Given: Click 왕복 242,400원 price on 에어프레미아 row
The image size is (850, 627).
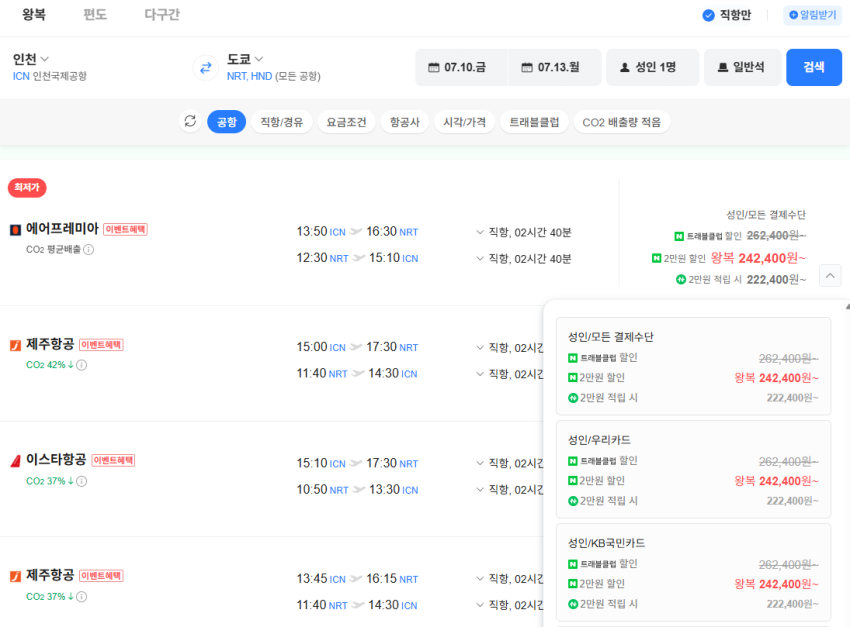Looking at the screenshot, I should coord(758,258).
